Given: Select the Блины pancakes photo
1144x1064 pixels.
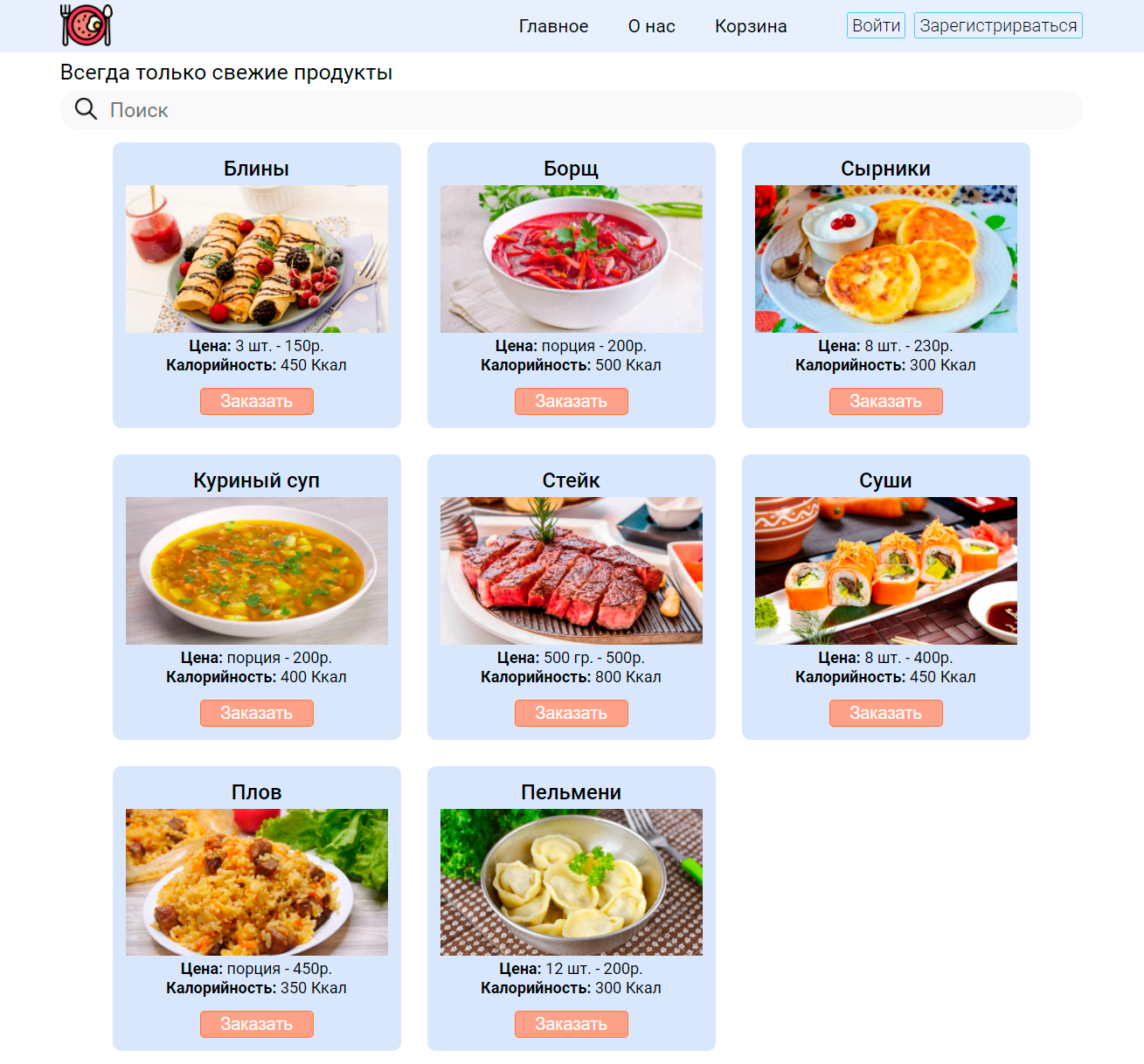Looking at the screenshot, I should [x=257, y=259].
